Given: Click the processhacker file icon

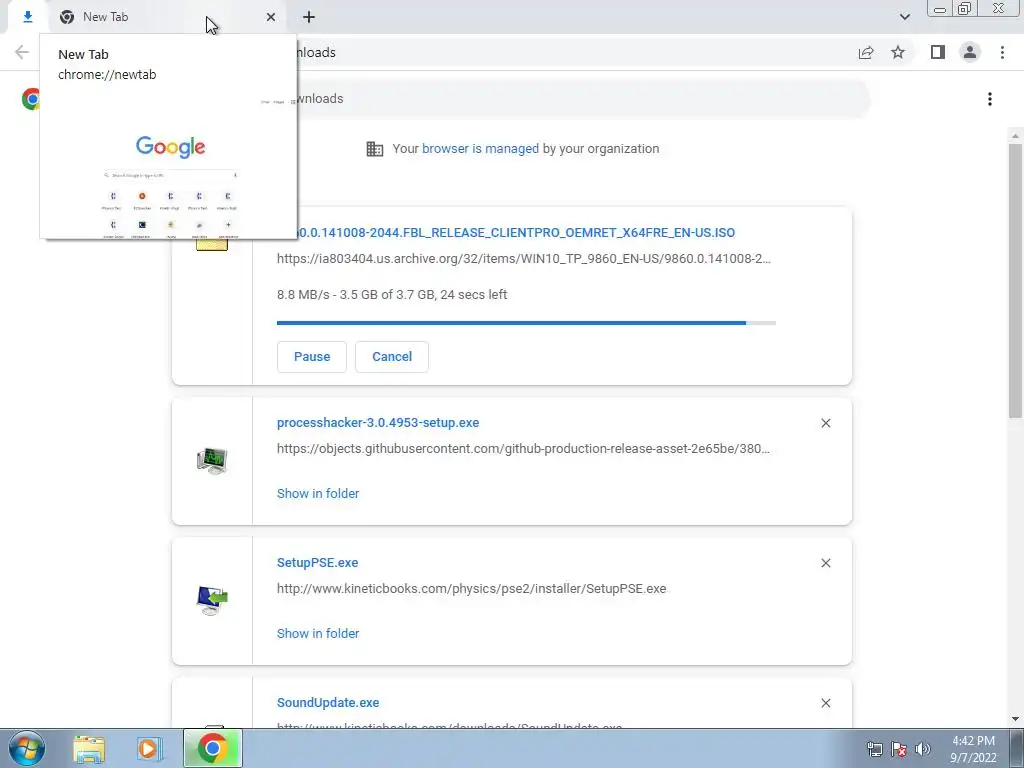Looking at the screenshot, I should 212,461.
